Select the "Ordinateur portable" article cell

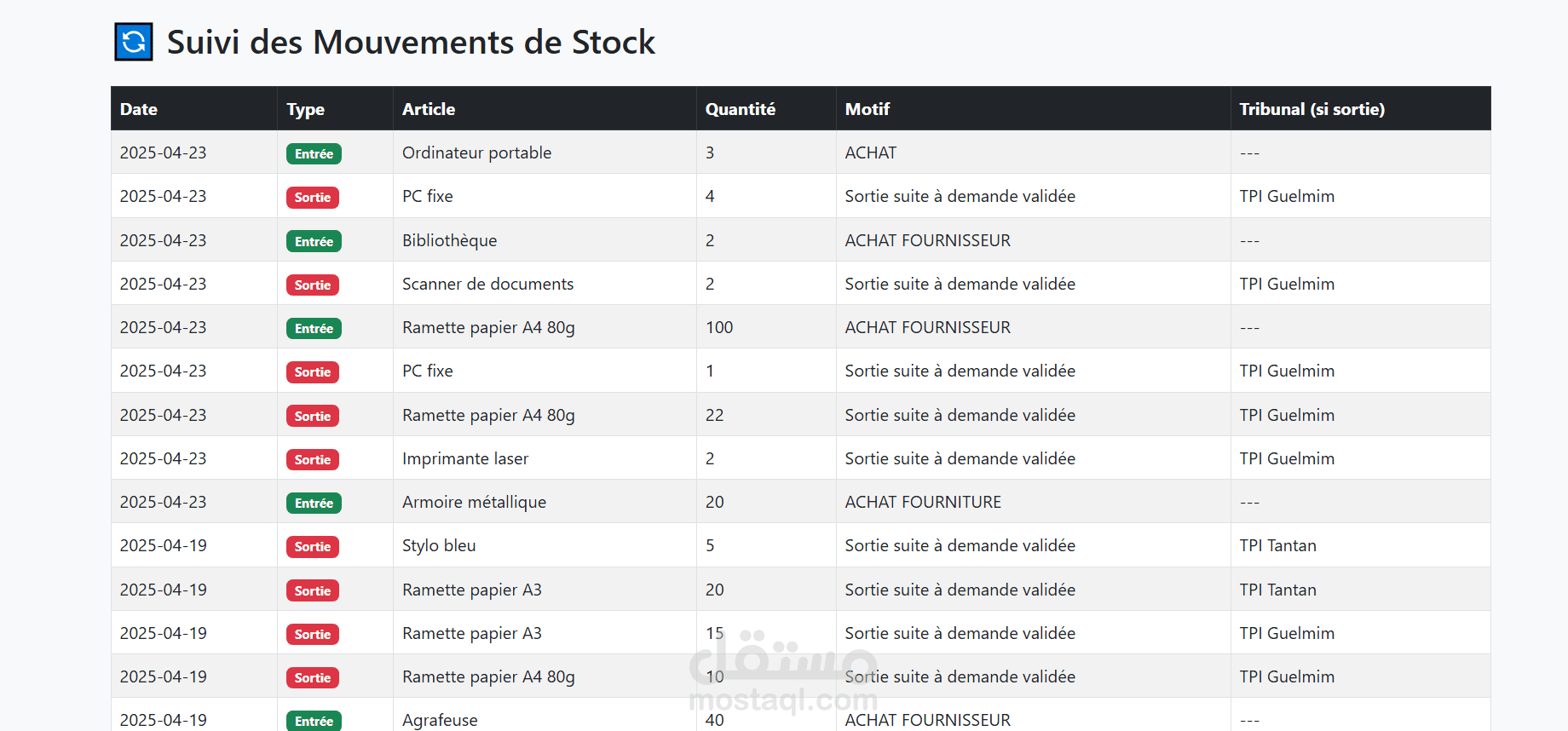[x=476, y=153]
